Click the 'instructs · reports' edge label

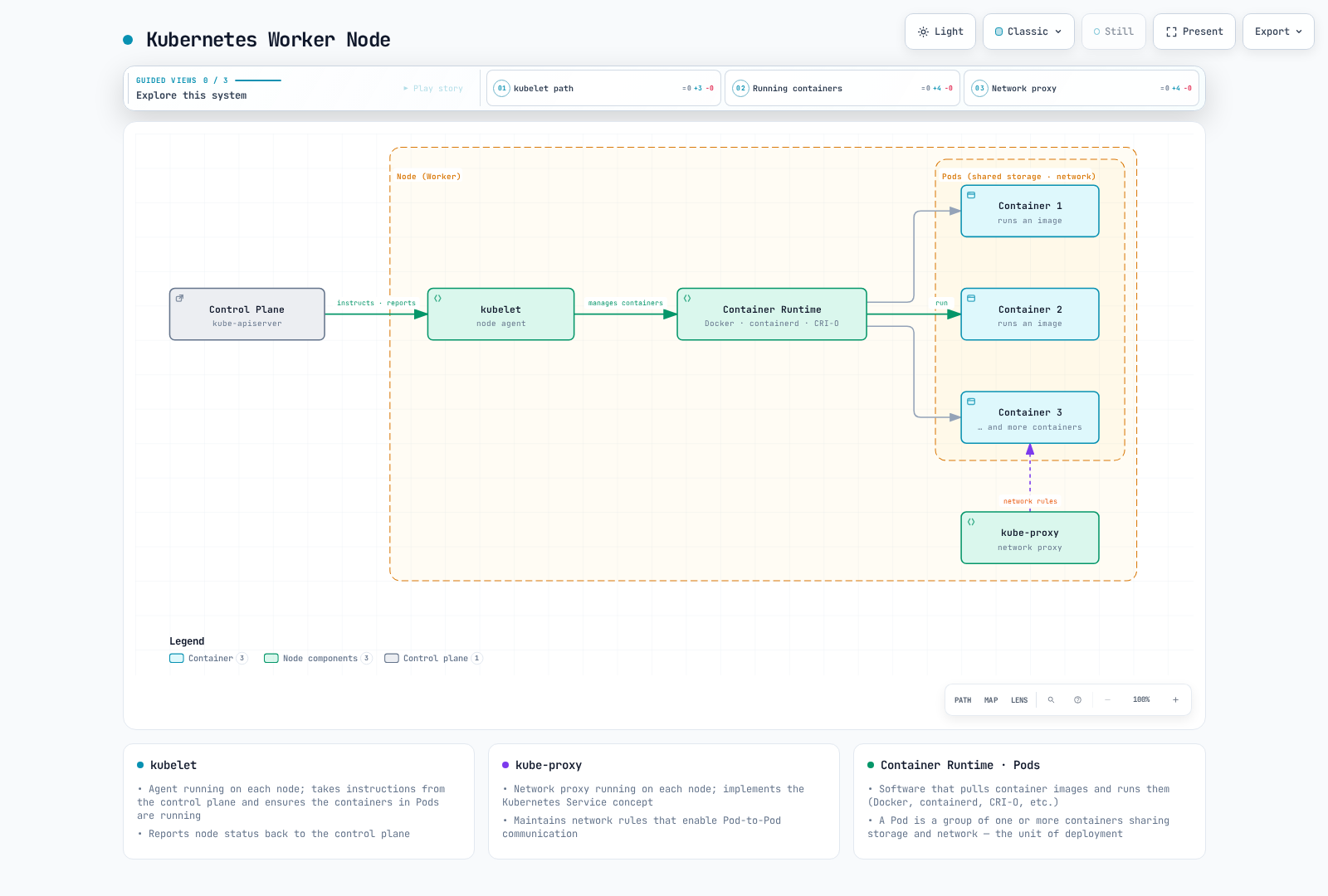point(376,304)
